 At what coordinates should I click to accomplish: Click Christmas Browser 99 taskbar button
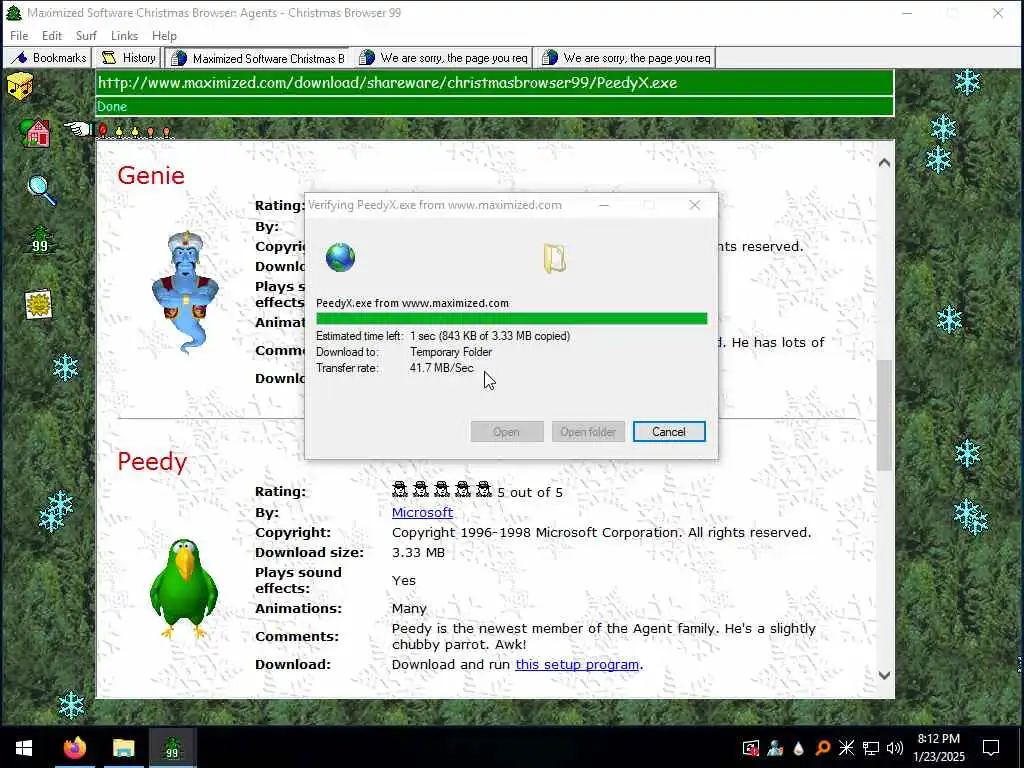172,748
